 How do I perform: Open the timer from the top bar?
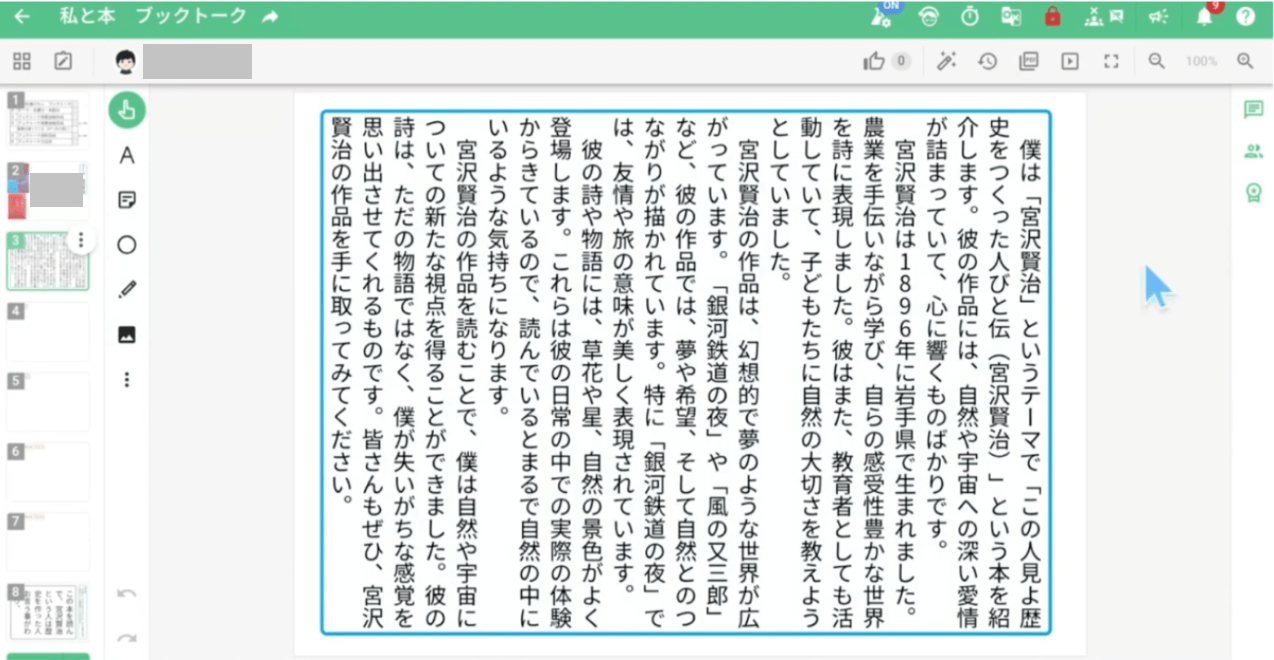click(x=970, y=17)
